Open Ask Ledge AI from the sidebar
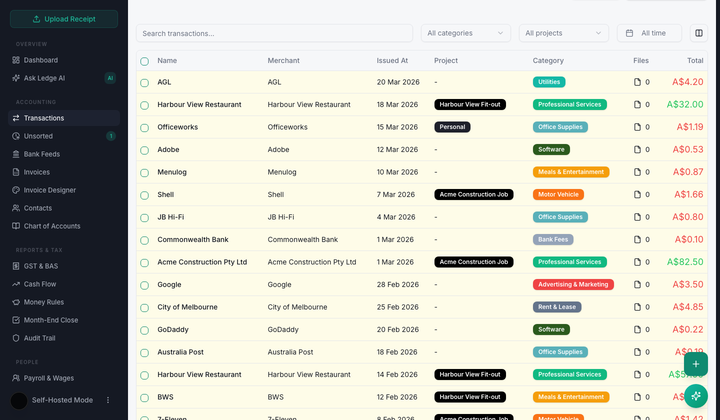The image size is (720, 420). (44, 78)
